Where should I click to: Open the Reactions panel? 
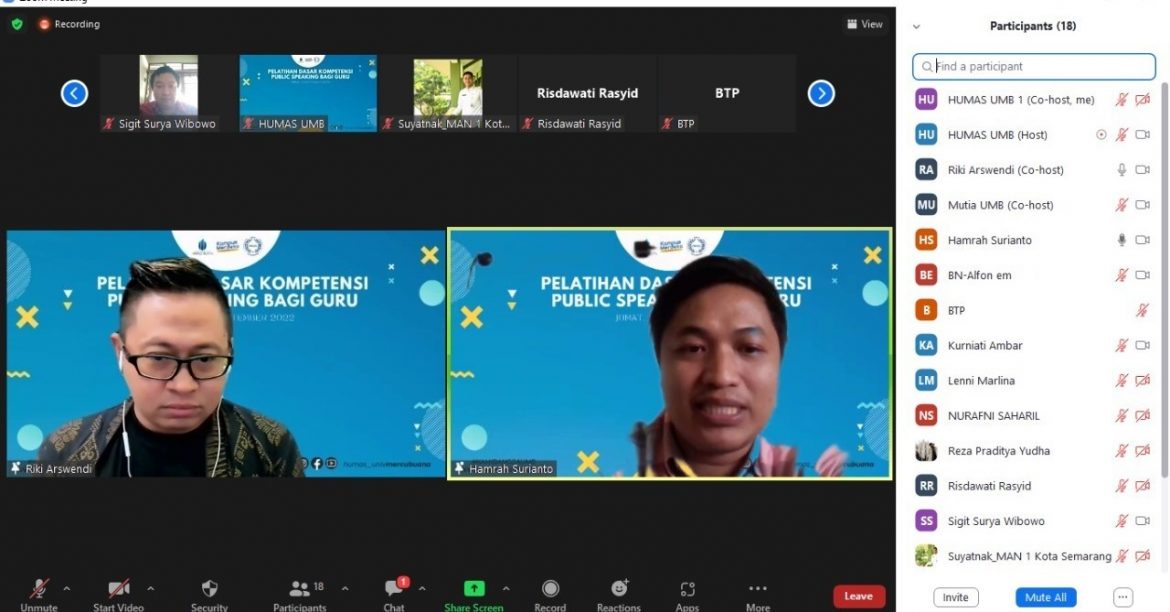tap(618, 588)
